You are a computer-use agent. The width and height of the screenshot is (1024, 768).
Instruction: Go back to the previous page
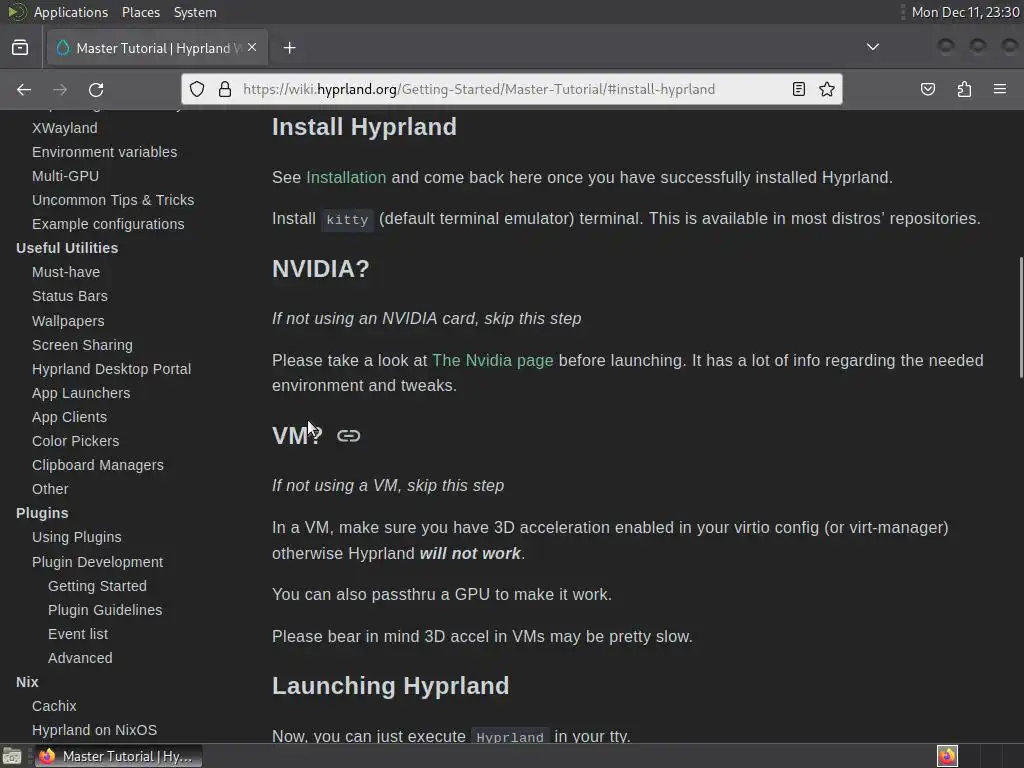point(24,89)
